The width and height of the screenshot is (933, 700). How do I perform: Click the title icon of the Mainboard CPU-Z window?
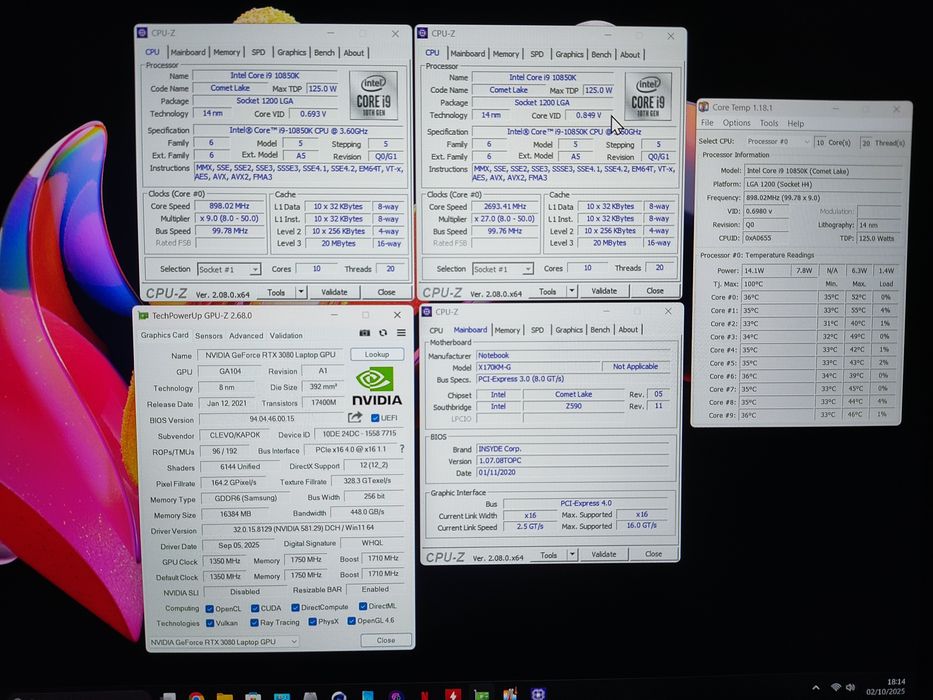(427, 312)
